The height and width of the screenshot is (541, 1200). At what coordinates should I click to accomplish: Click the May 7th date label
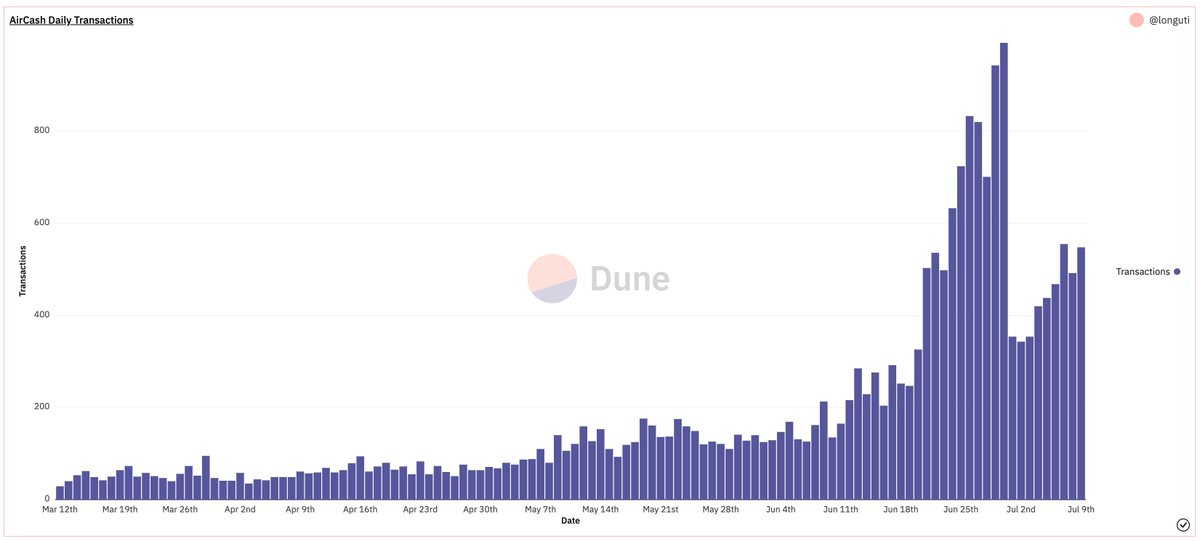(541, 509)
